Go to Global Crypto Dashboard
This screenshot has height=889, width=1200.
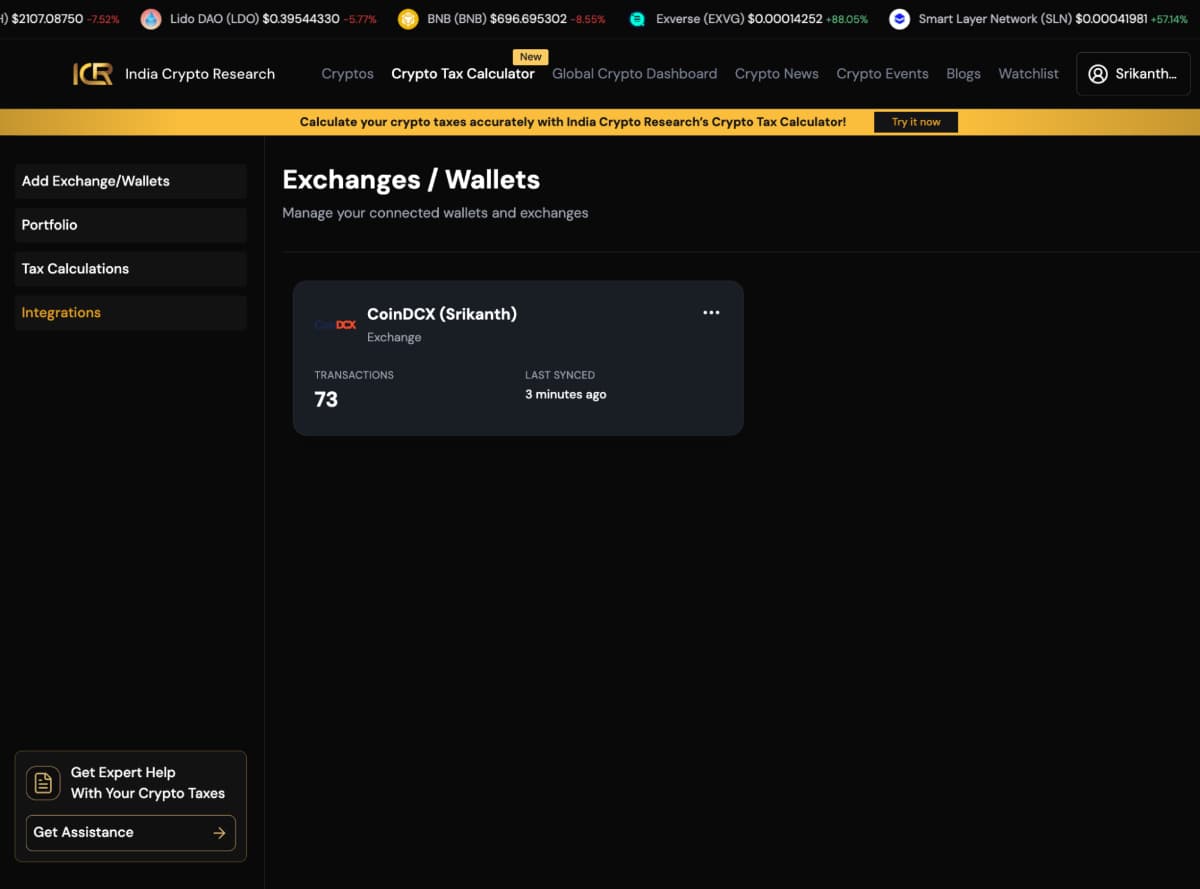tap(634, 74)
